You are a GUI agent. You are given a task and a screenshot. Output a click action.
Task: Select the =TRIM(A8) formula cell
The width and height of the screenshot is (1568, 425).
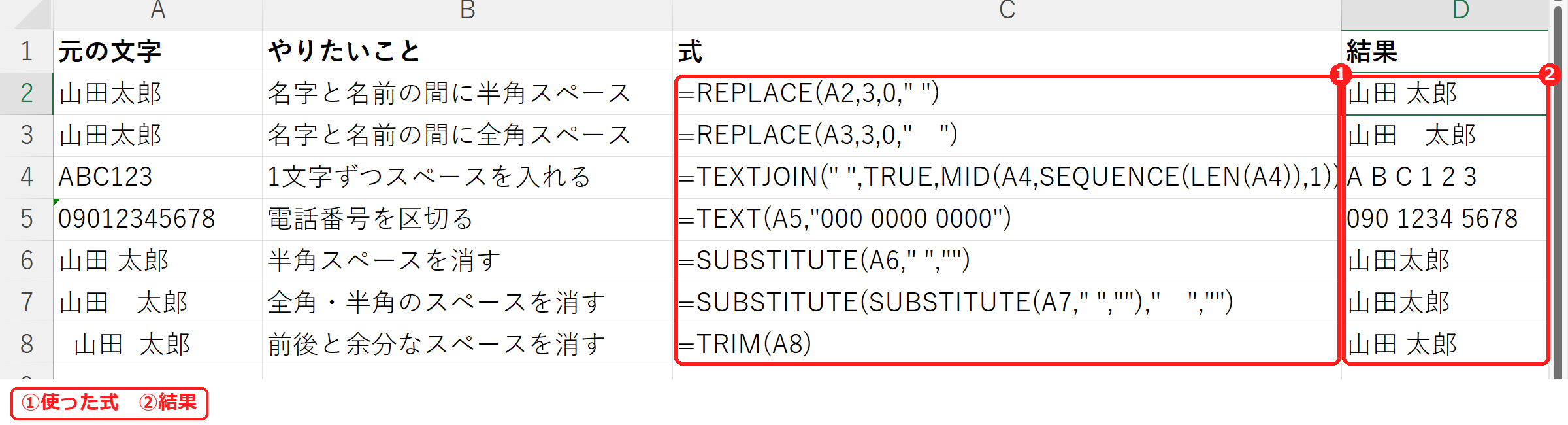[x=1007, y=345]
